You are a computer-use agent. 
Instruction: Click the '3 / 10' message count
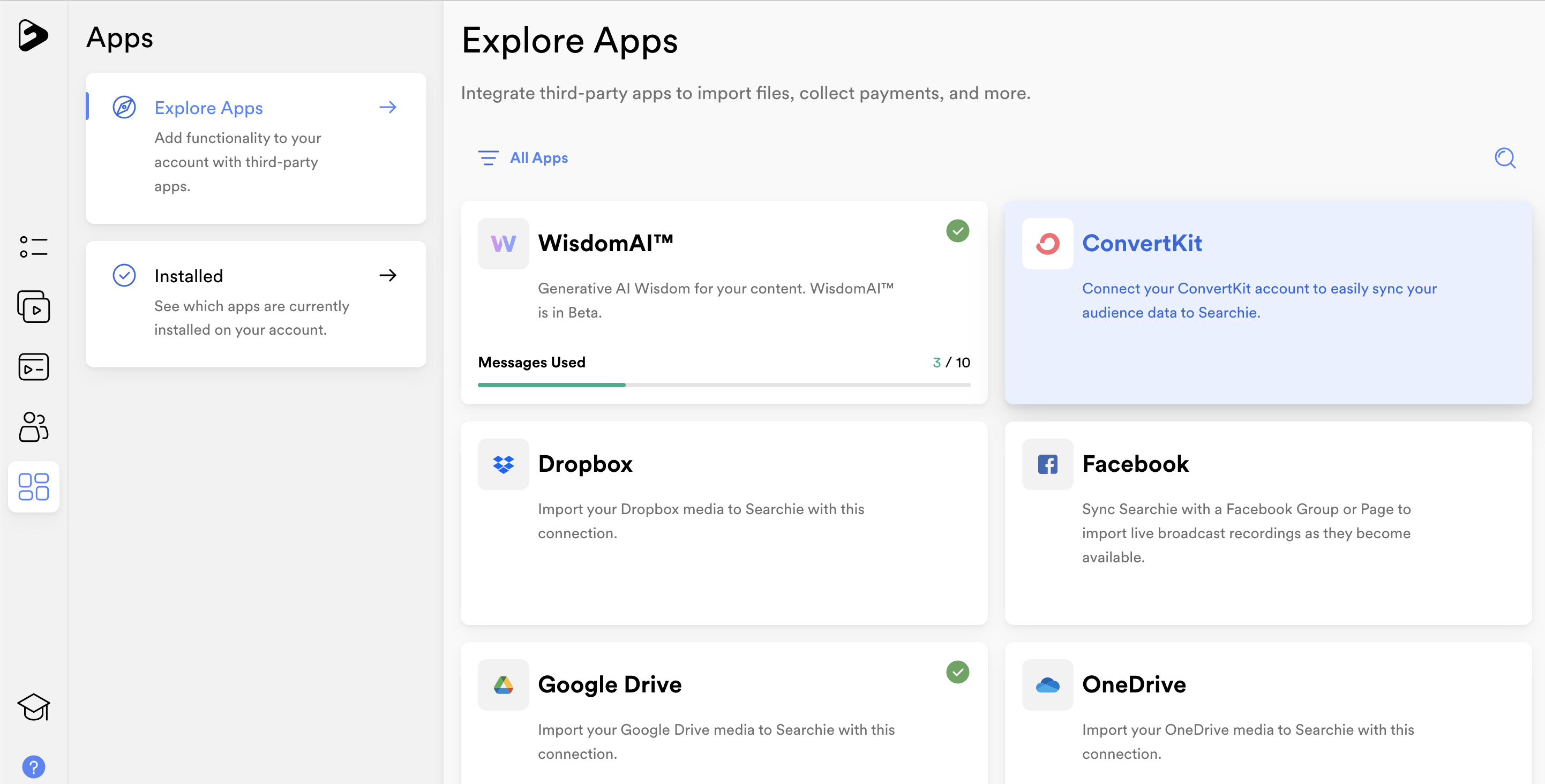951,362
